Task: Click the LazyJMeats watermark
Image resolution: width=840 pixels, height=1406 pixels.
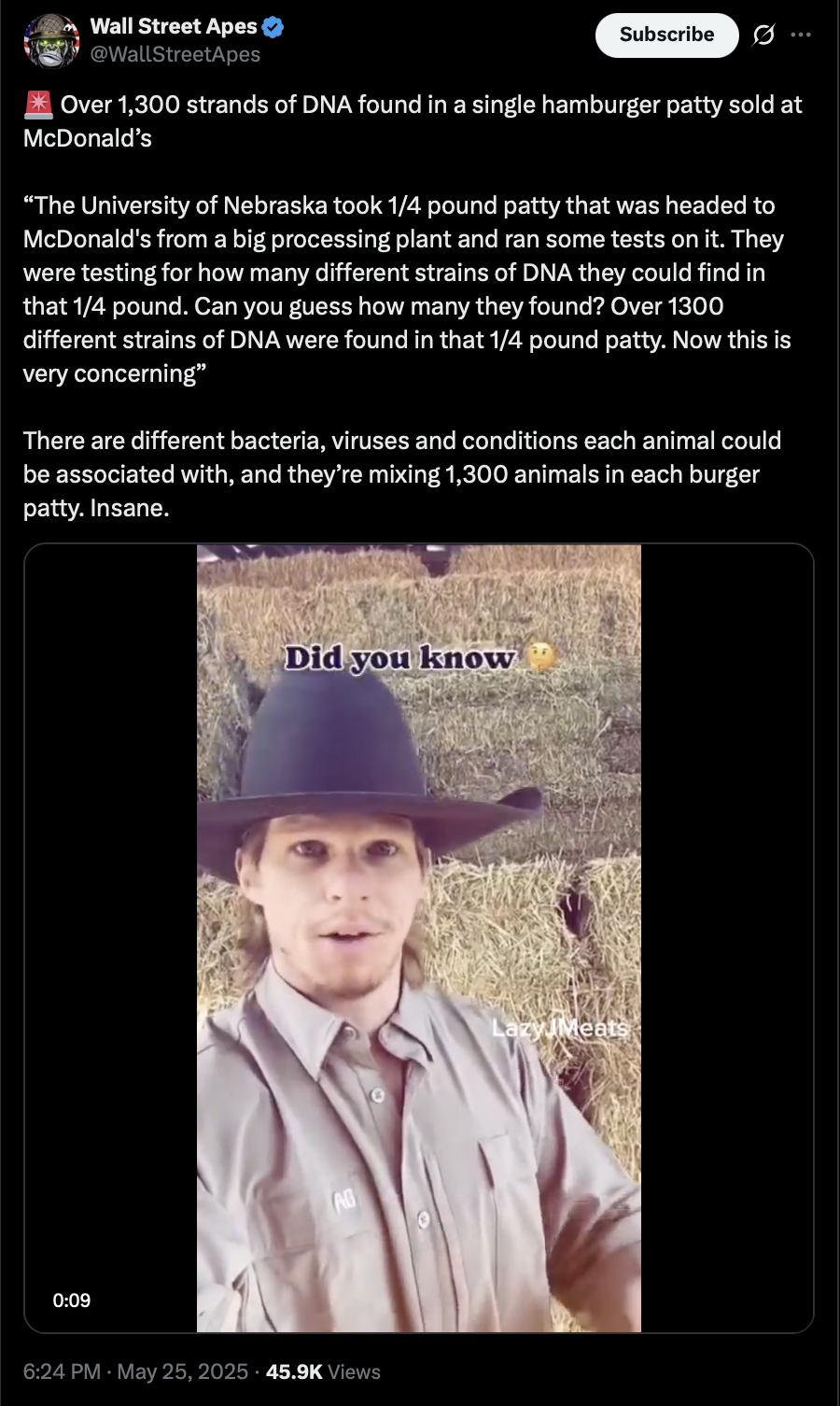Action: (x=560, y=1028)
